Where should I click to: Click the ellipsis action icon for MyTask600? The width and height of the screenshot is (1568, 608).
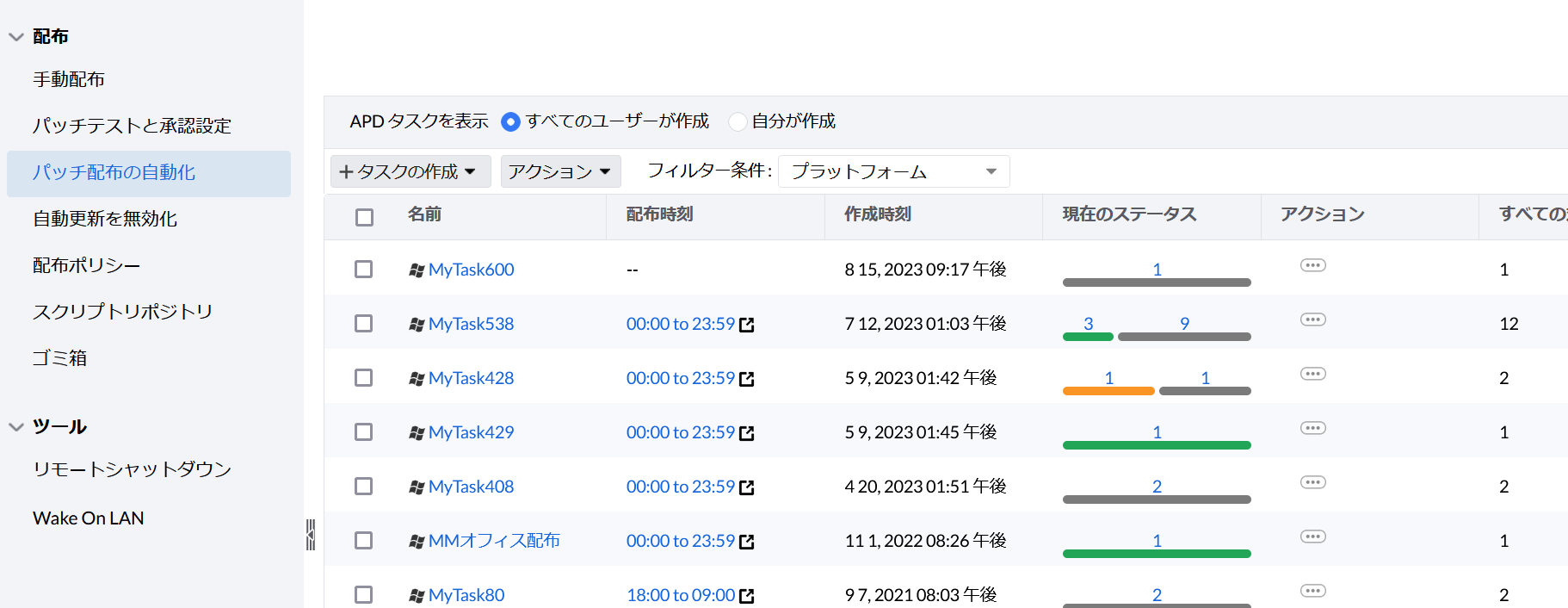(1312, 265)
